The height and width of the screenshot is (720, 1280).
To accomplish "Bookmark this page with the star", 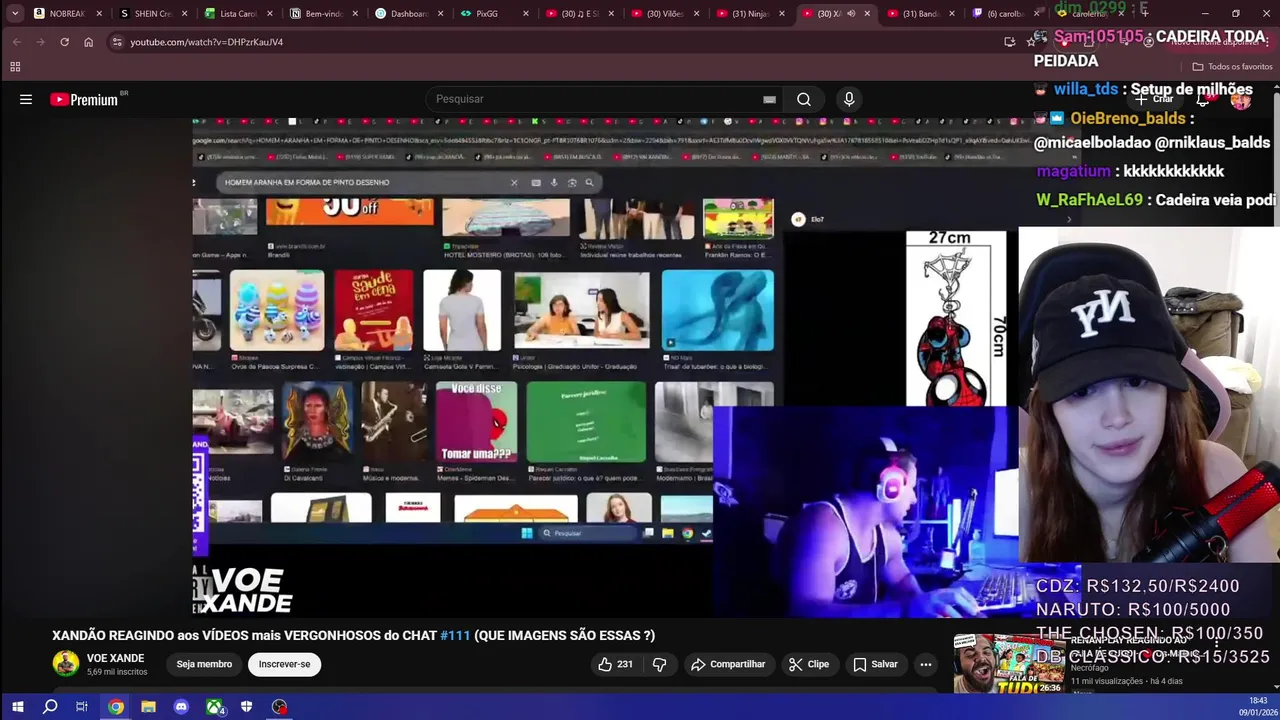I will (1033, 42).
